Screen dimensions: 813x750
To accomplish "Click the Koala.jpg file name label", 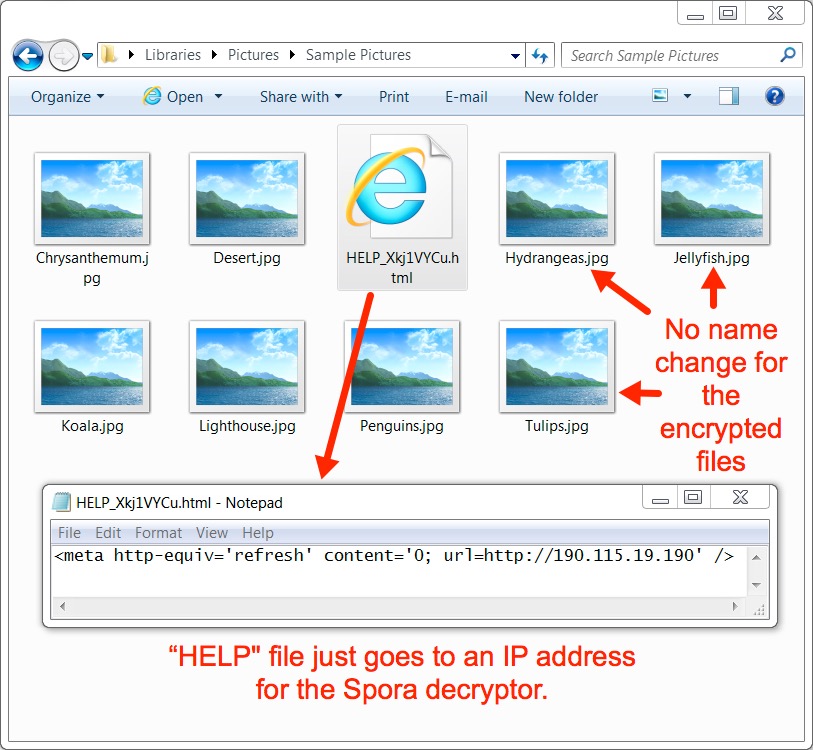I will (x=92, y=426).
